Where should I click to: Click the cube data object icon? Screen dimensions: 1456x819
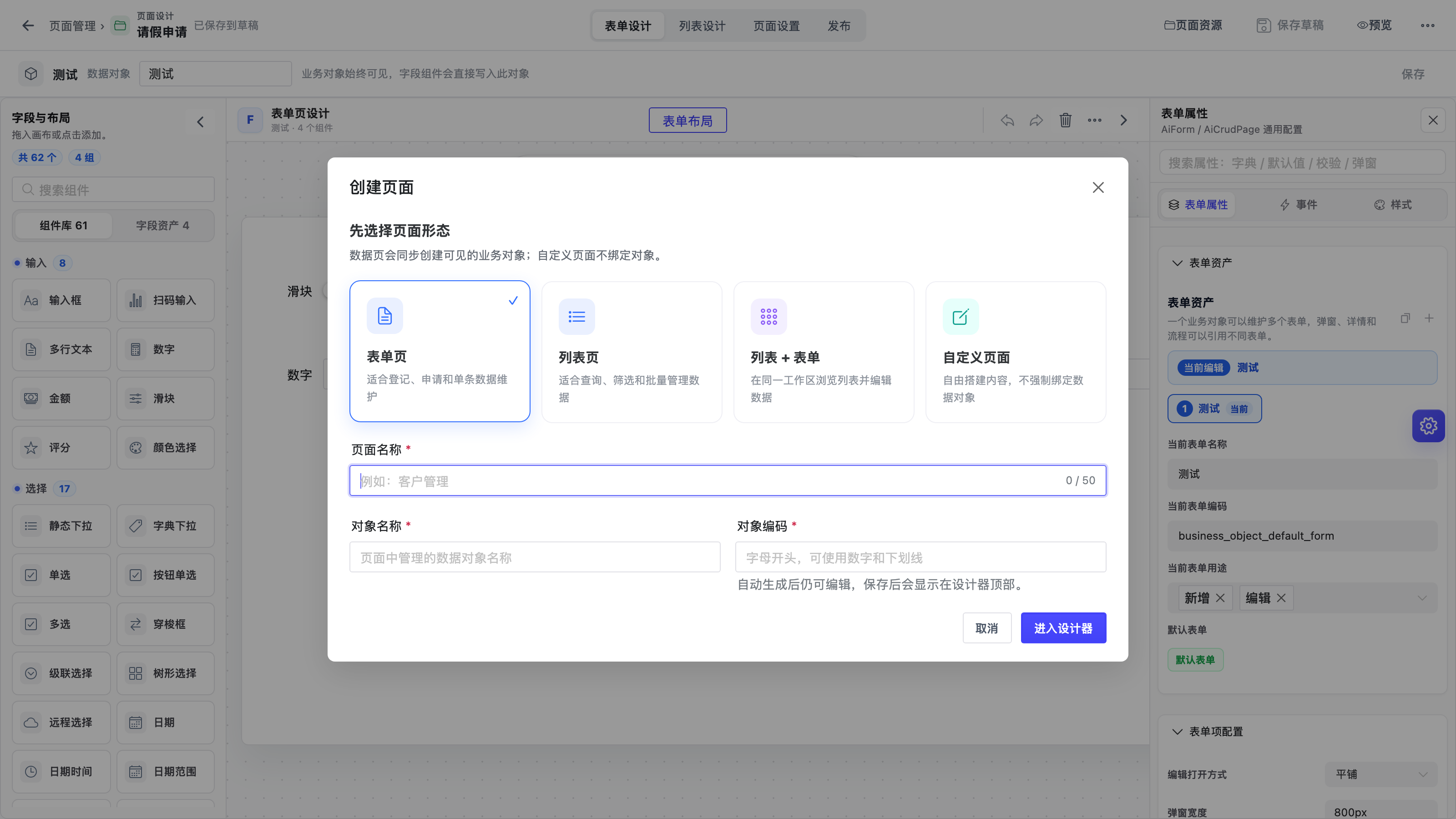pos(31,74)
